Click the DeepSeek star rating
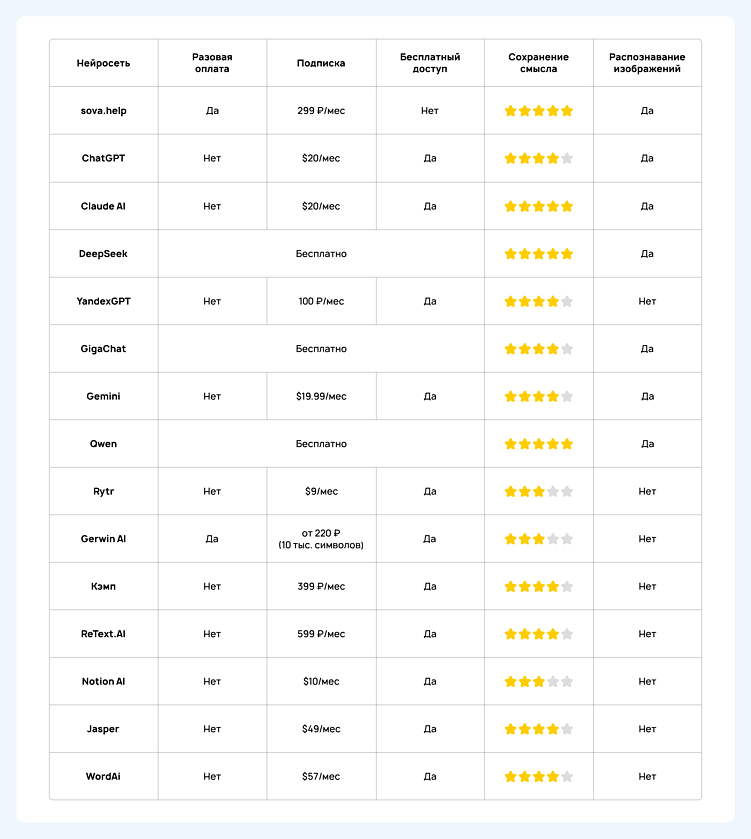751x839 pixels. tap(539, 254)
